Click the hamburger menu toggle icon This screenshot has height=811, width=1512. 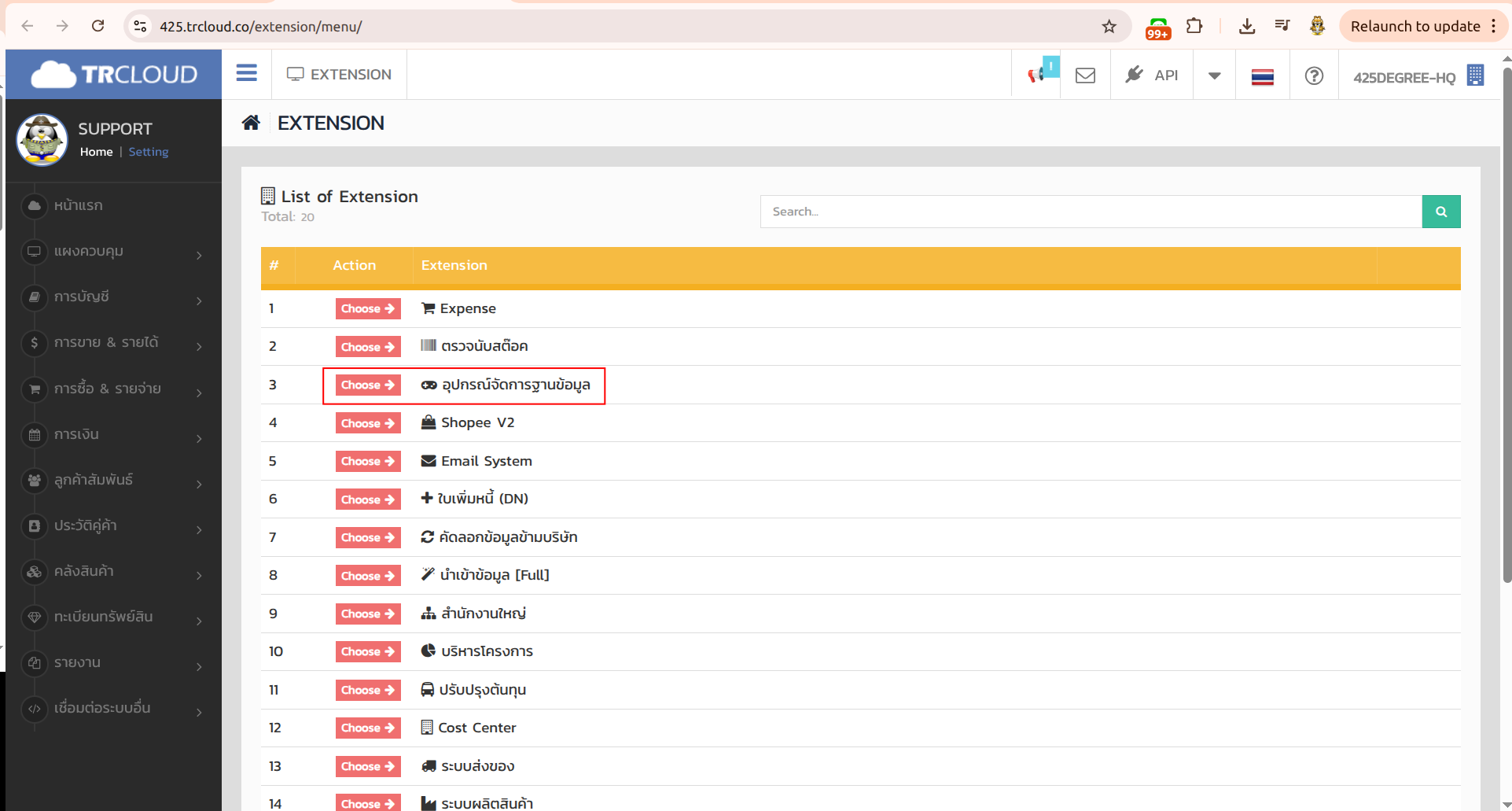[x=246, y=74]
